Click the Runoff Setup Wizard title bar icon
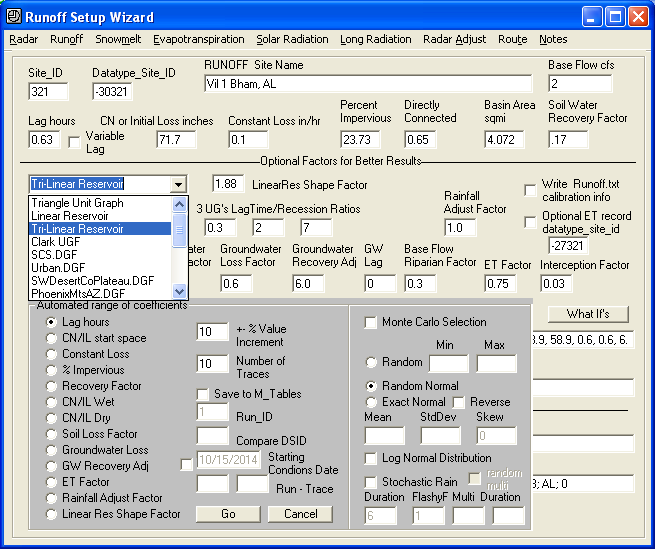 pyautogui.click(x=12, y=16)
